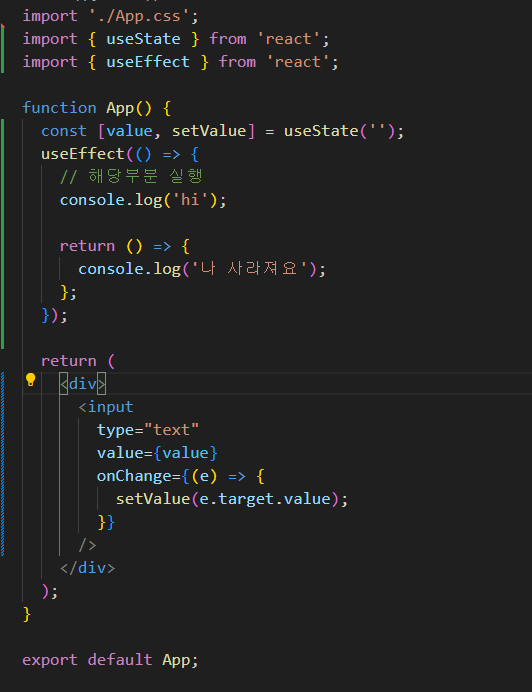Click the cleanup return arrow function
Image resolution: width=532 pixels, height=692 pixels.
(x=125, y=246)
